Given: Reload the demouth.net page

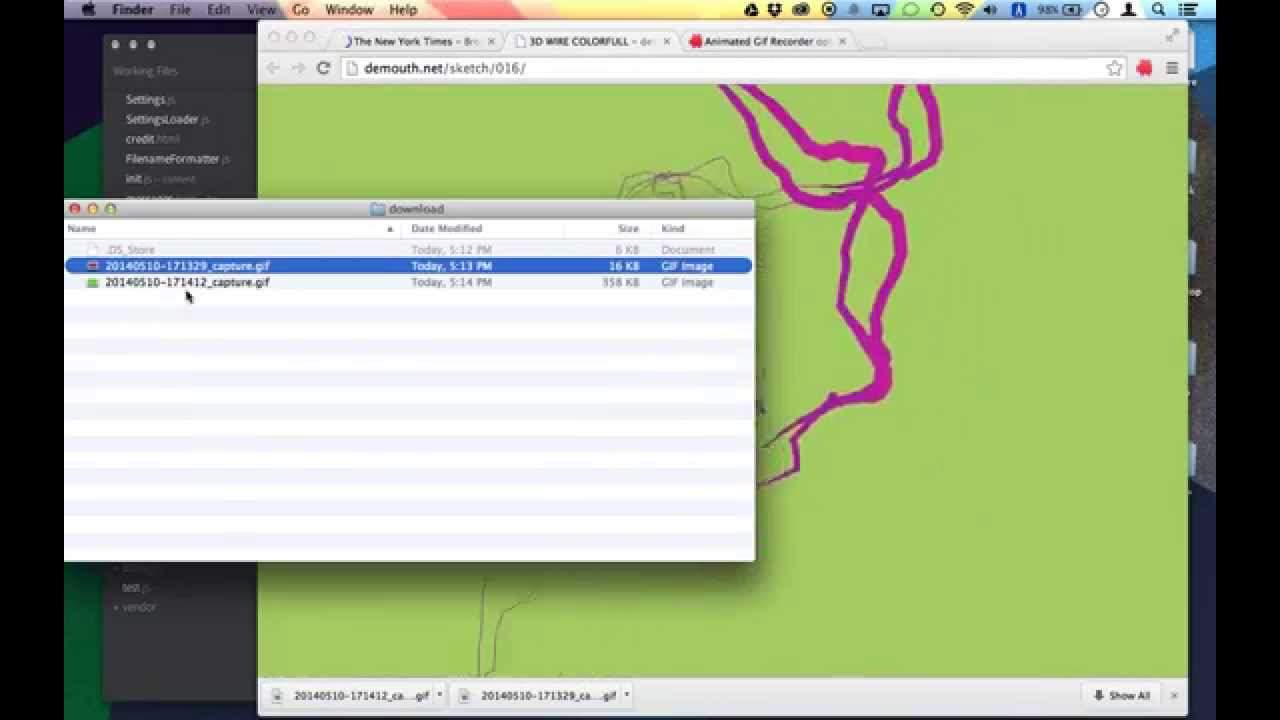Looking at the screenshot, I should tap(322, 68).
